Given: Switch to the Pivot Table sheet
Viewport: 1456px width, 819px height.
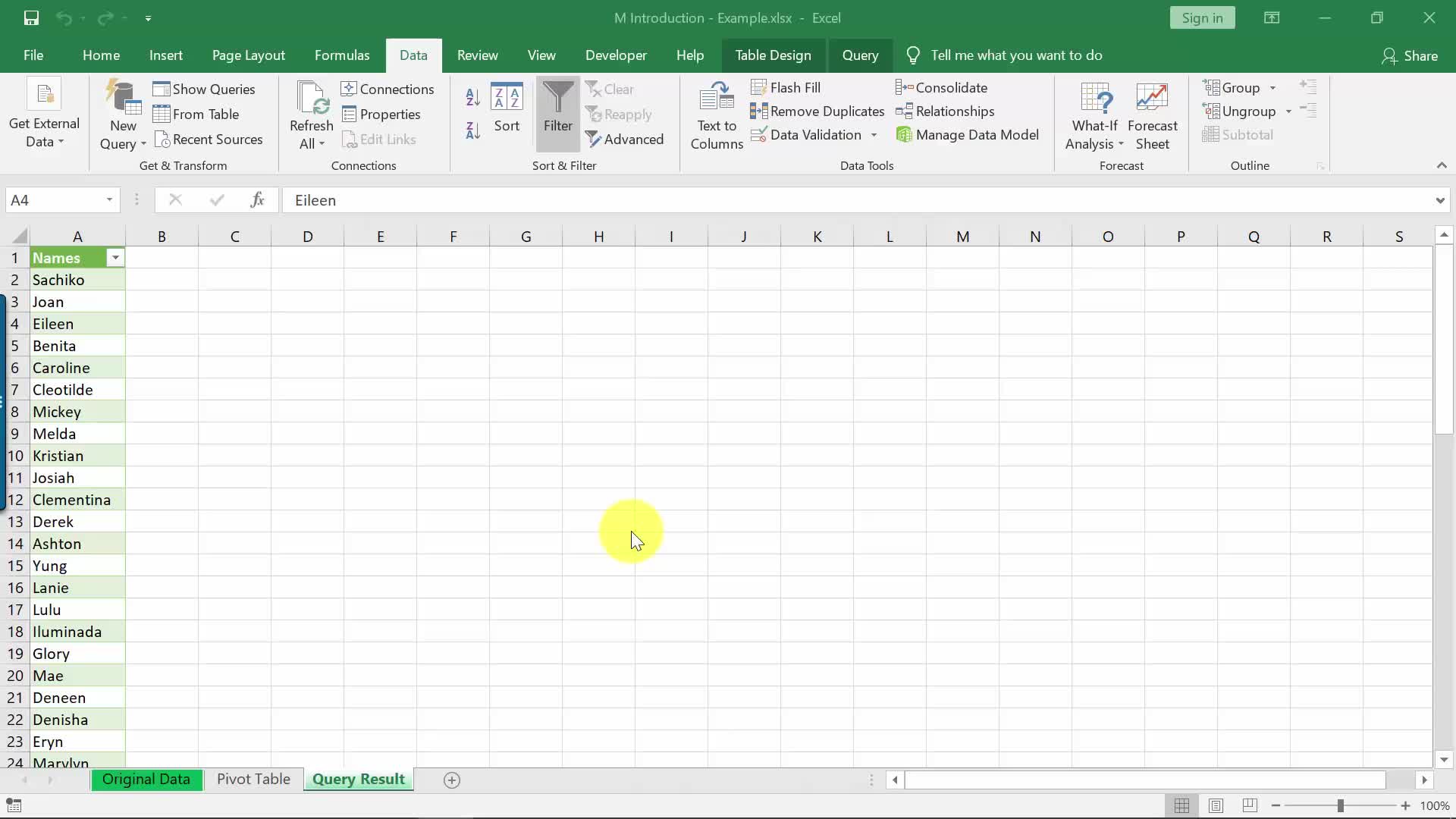Looking at the screenshot, I should pyautogui.click(x=253, y=780).
